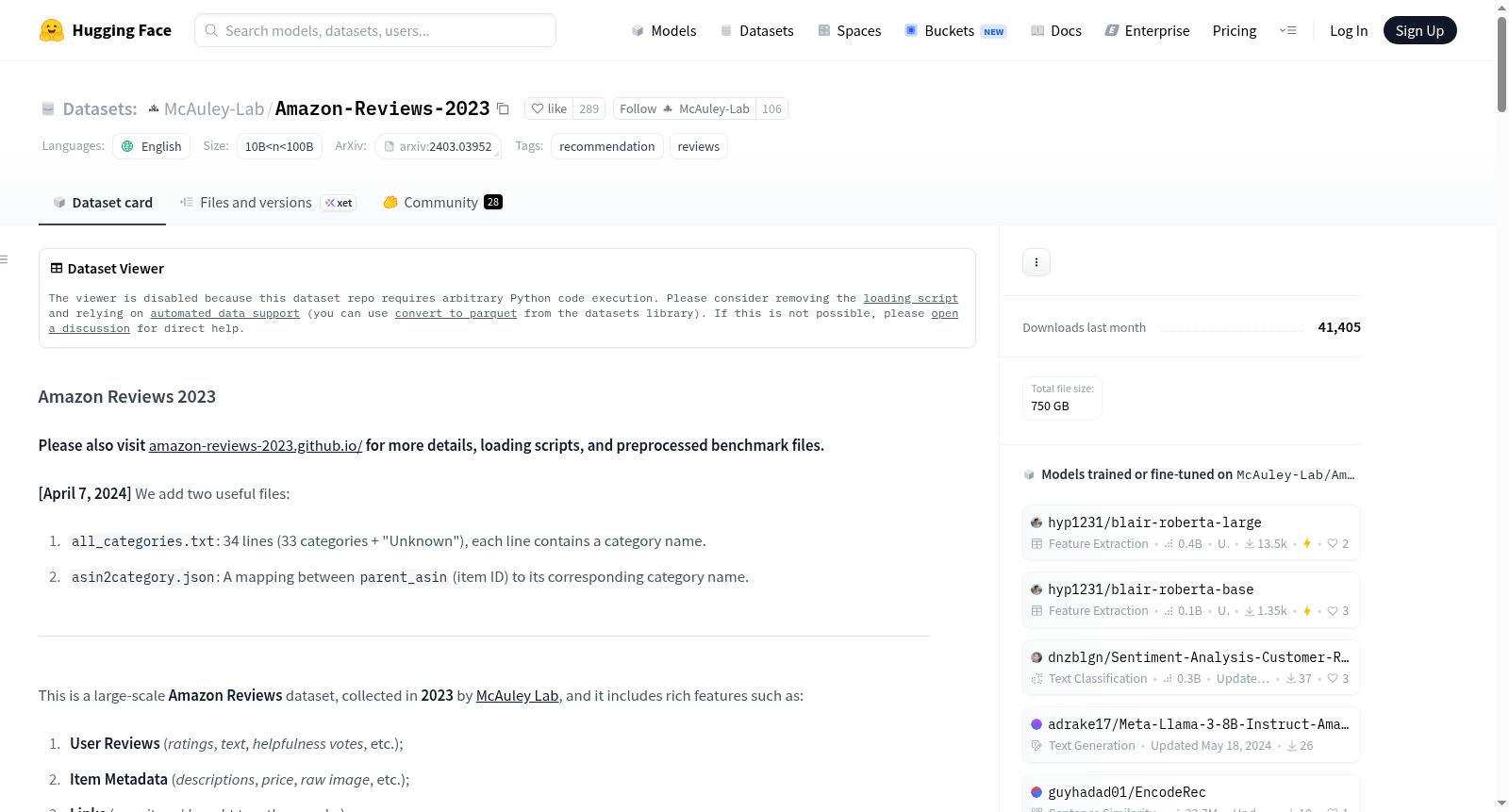This screenshot has height=812, width=1509.
Task: Go to Datasets in top navigation
Action: pyautogui.click(x=757, y=30)
